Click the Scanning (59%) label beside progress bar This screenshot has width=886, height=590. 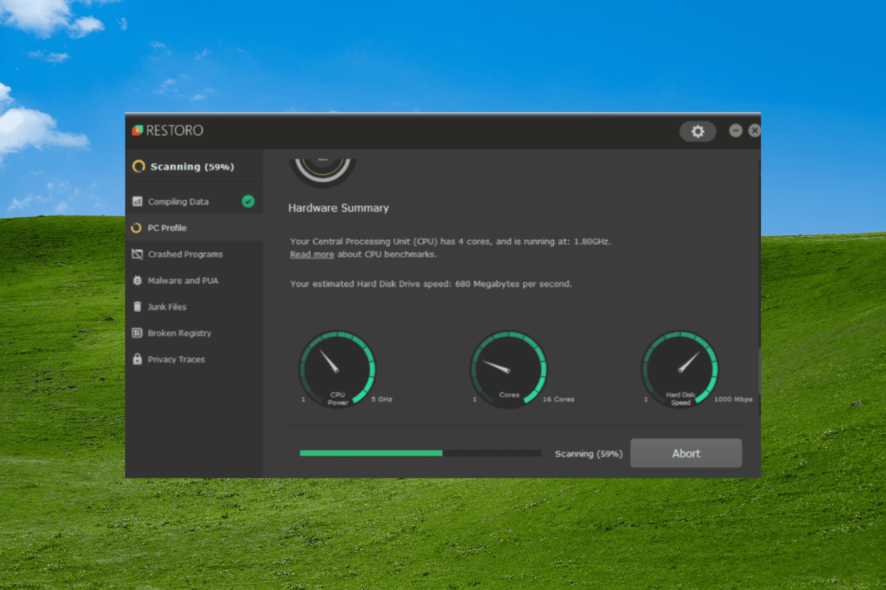(588, 454)
